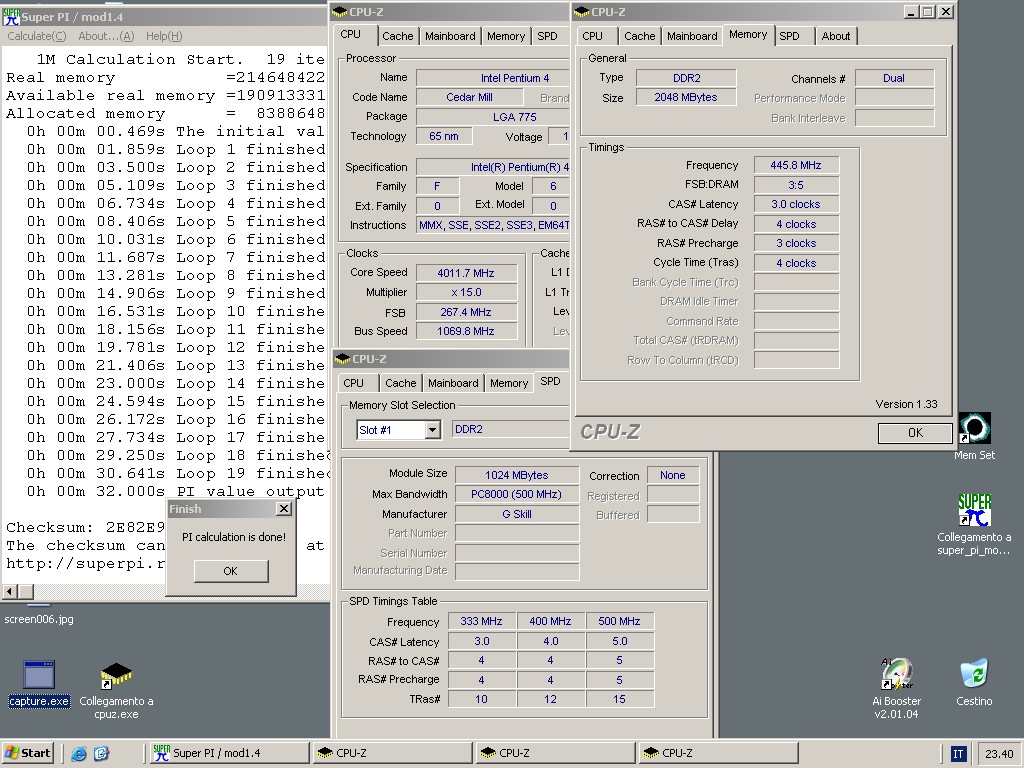Select the Ai Booster v2.01.04 desktop icon
The width and height of the screenshot is (1024, 768).
897,689
